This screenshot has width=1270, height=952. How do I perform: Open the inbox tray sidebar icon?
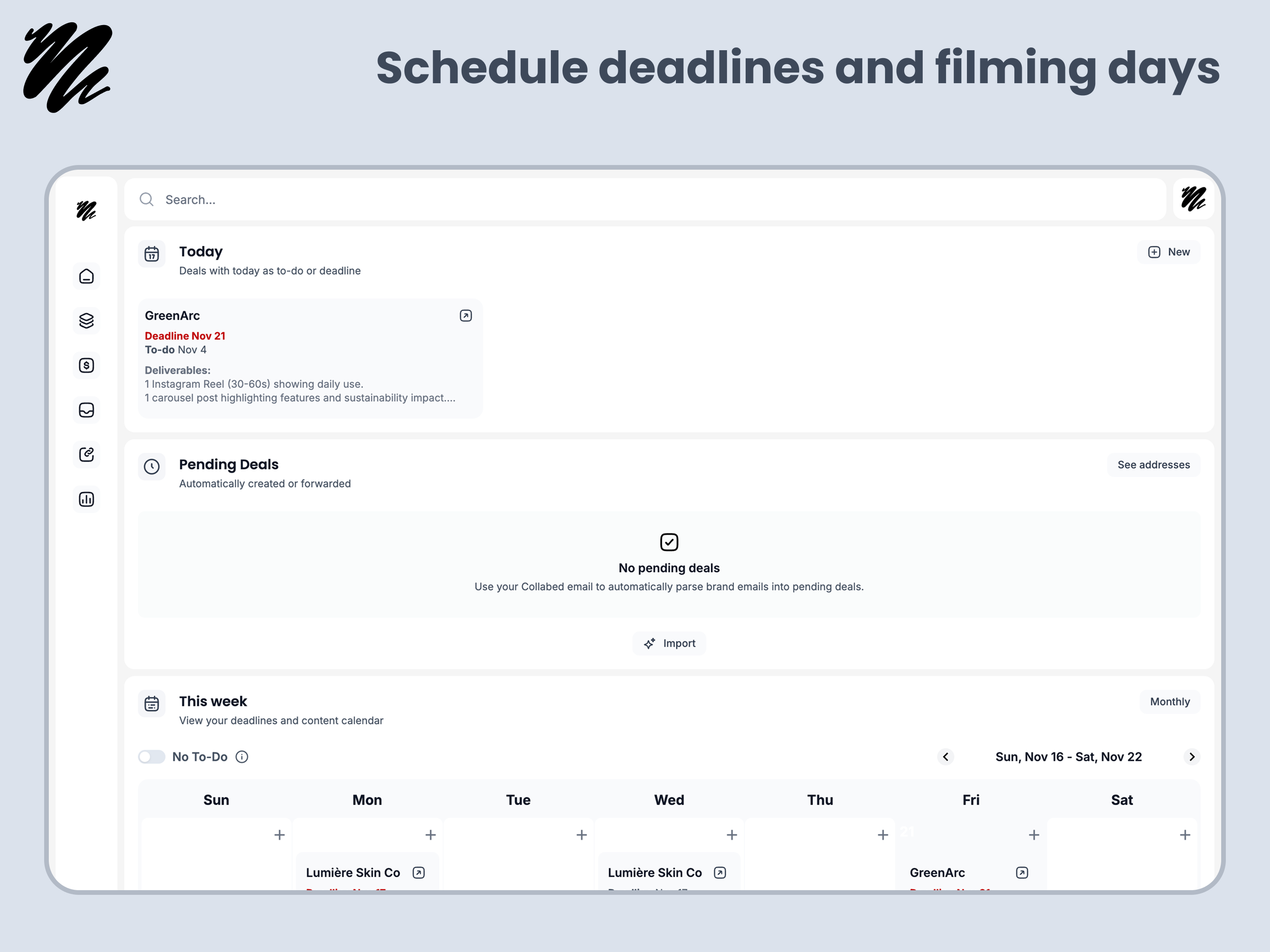click(86, 410)
